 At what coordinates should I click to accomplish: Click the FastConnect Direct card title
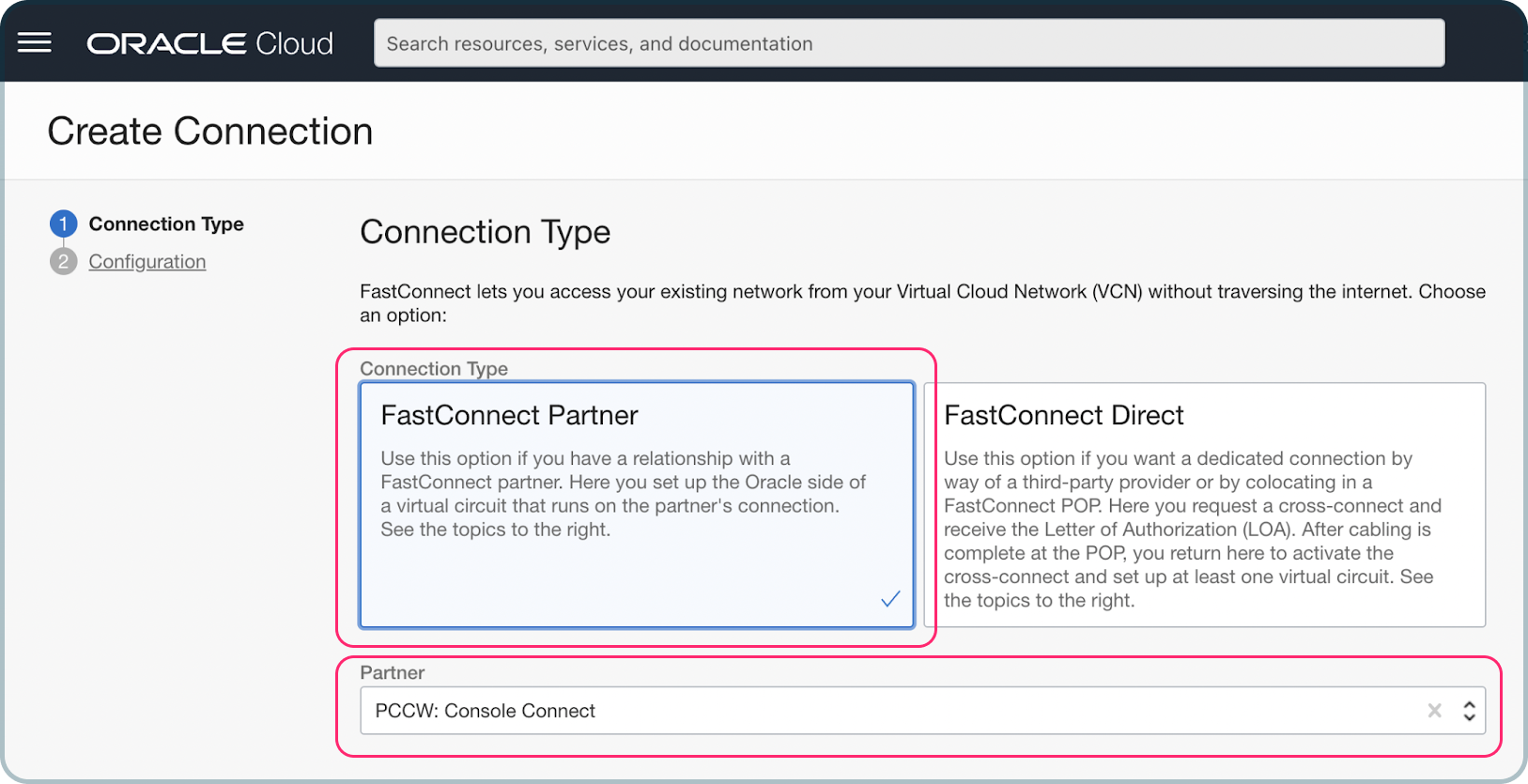pos(1064,415)
